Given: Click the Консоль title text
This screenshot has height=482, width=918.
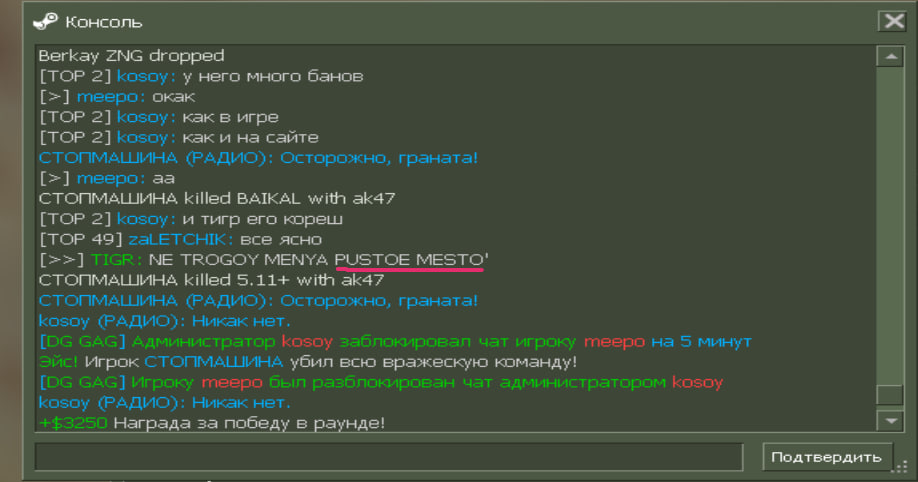Looking at the screenshot, I should tap(103, 21).
